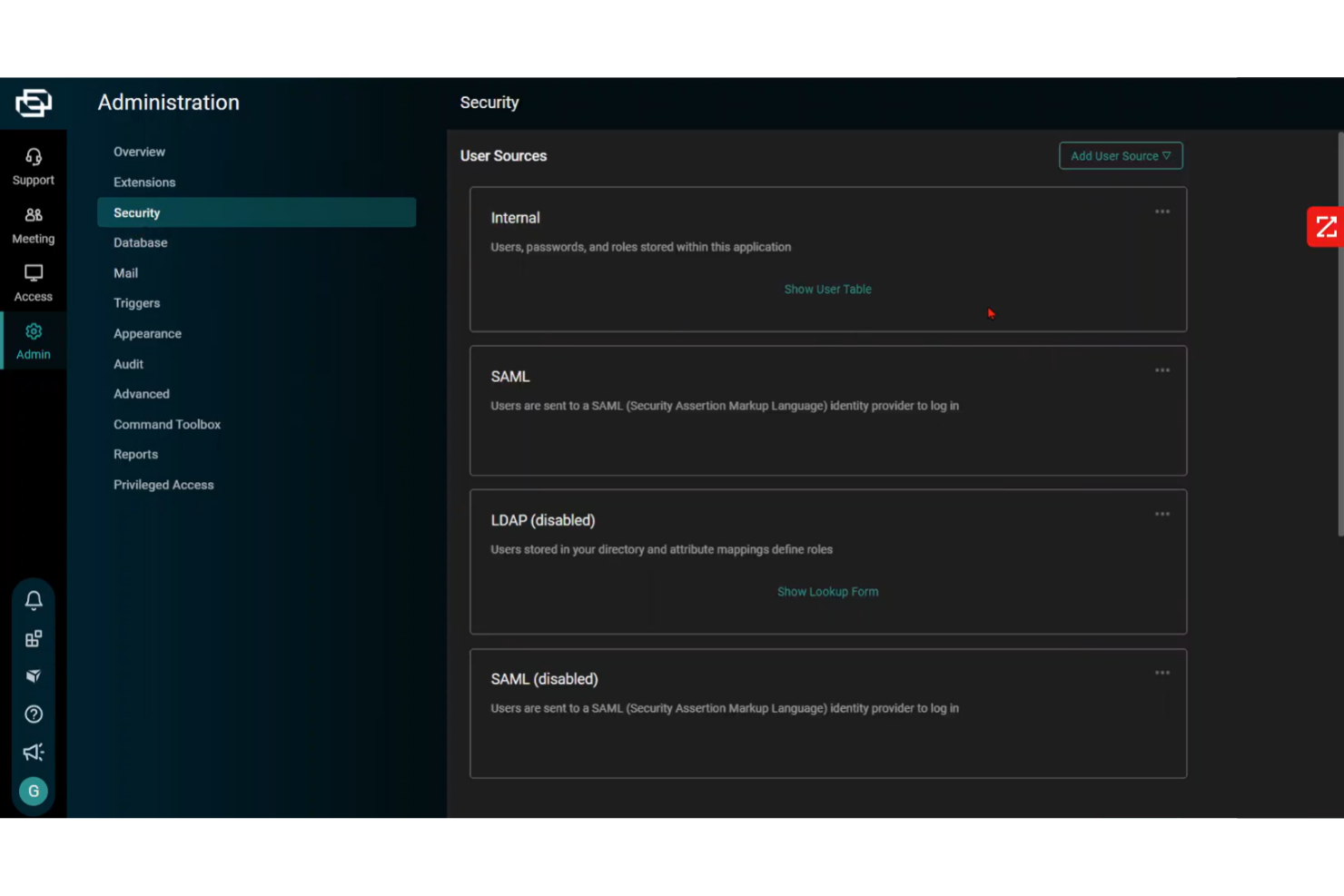This screenshot has height=896, width=1344.
Task: Open the SAML (disabled) options menu
Action: click(1162, 672)
